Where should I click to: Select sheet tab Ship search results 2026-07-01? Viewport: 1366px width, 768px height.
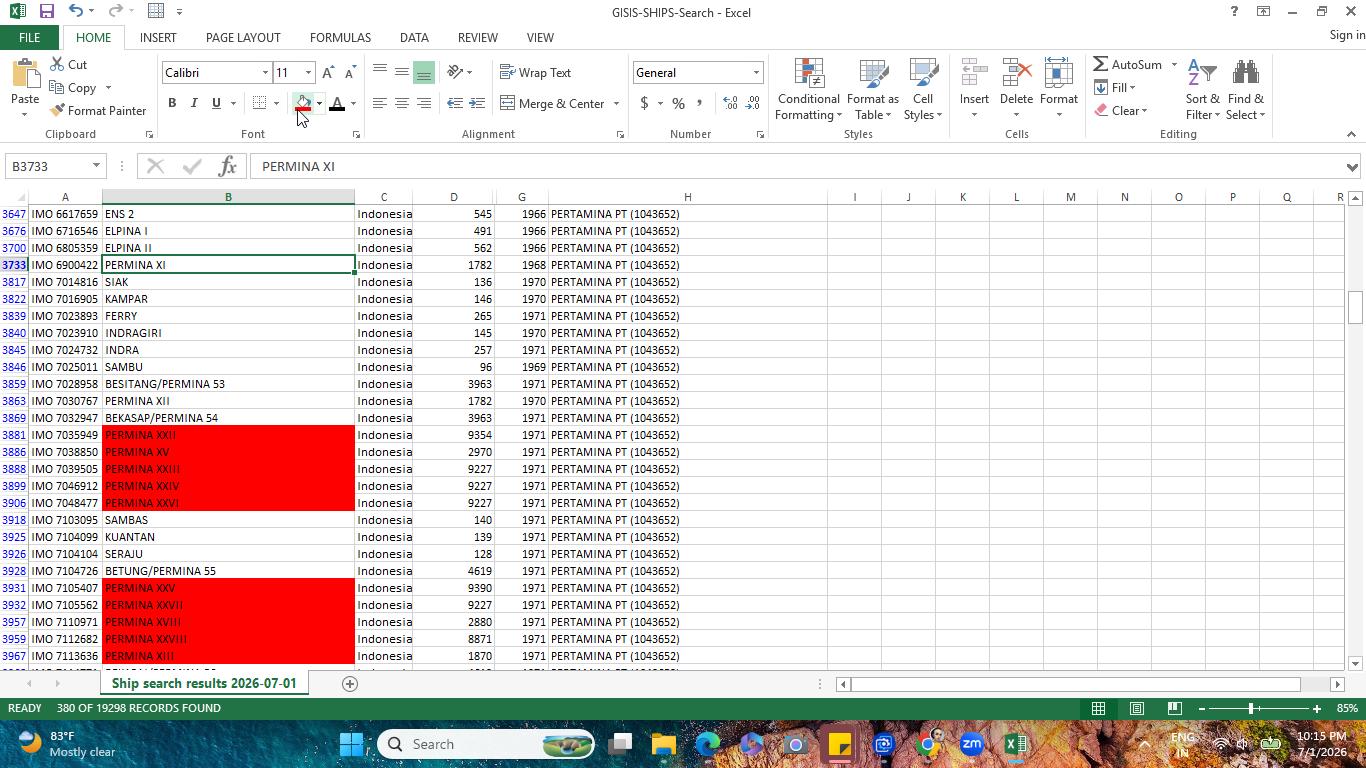click(x=204, y=683)
